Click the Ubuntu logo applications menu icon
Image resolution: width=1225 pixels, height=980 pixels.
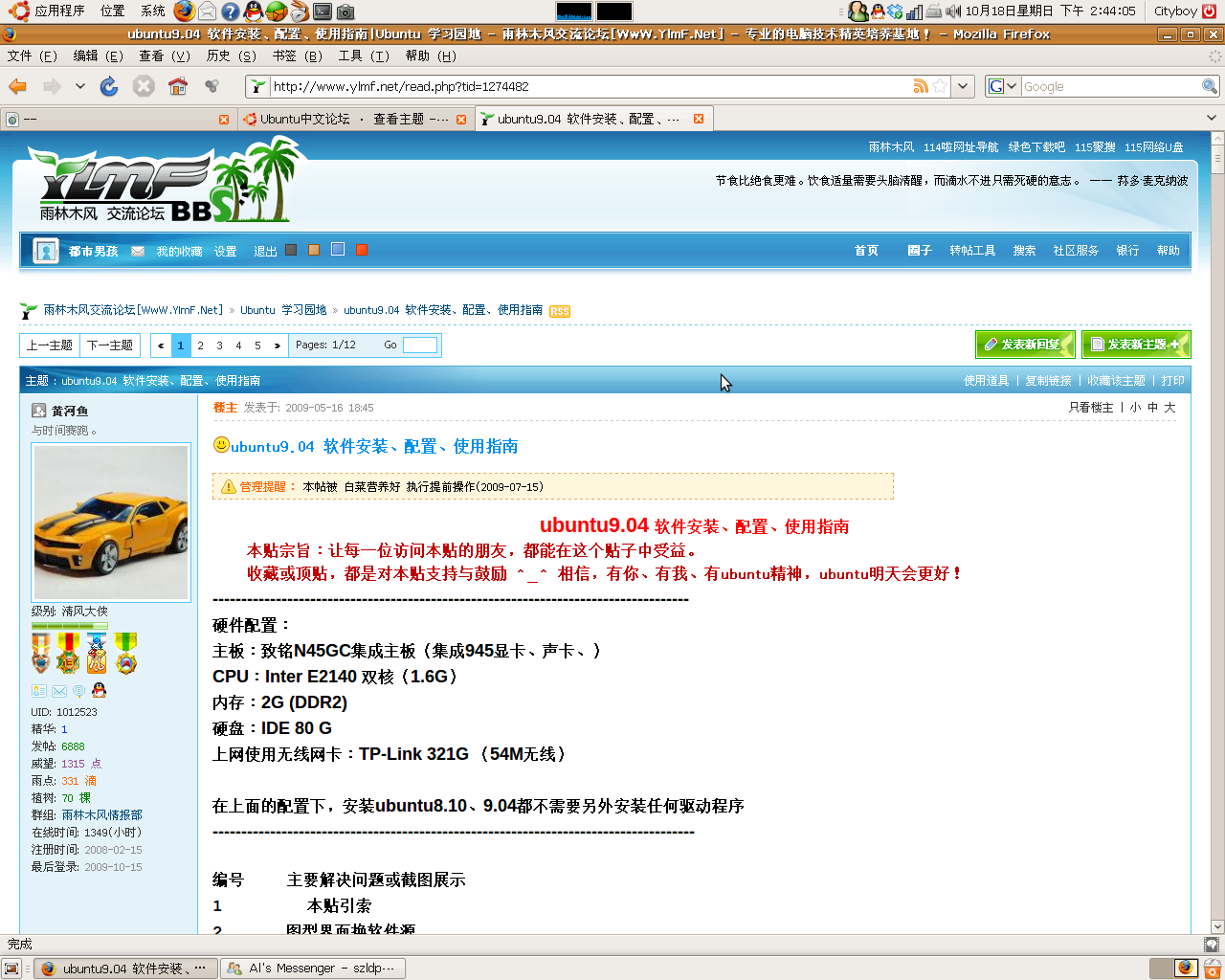[18, 11]
